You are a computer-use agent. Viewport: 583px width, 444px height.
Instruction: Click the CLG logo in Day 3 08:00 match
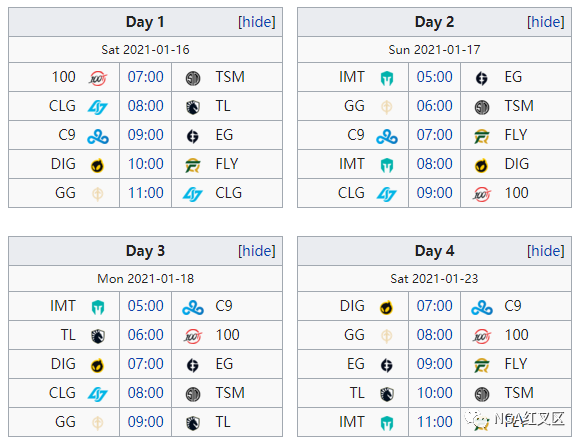pos(98,394)
